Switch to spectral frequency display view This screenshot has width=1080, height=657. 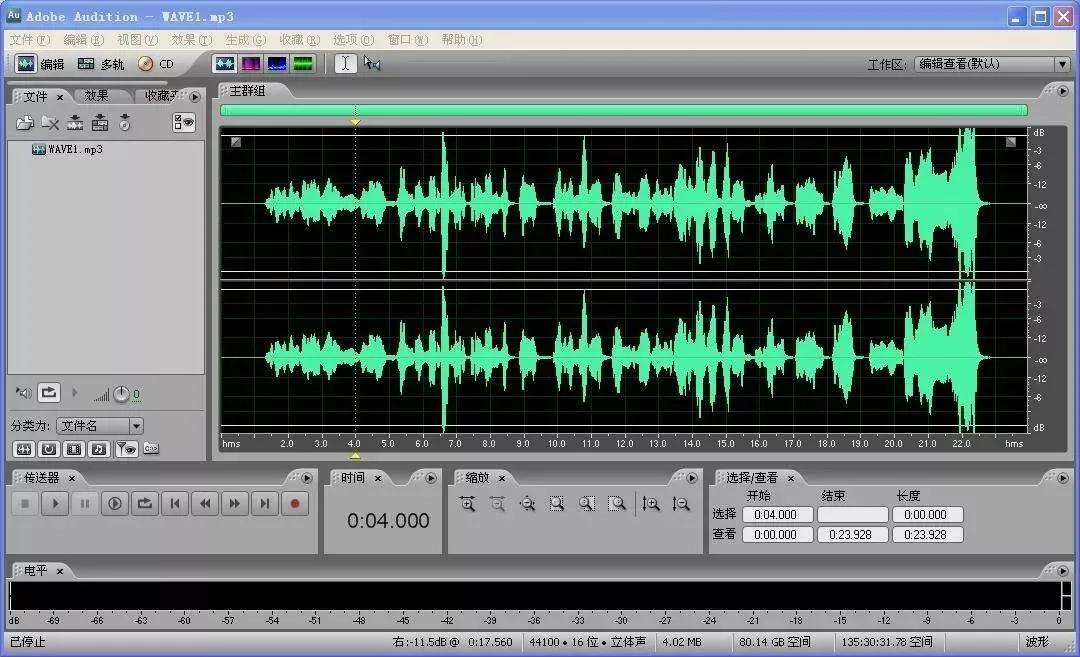[x=251, y=63]
